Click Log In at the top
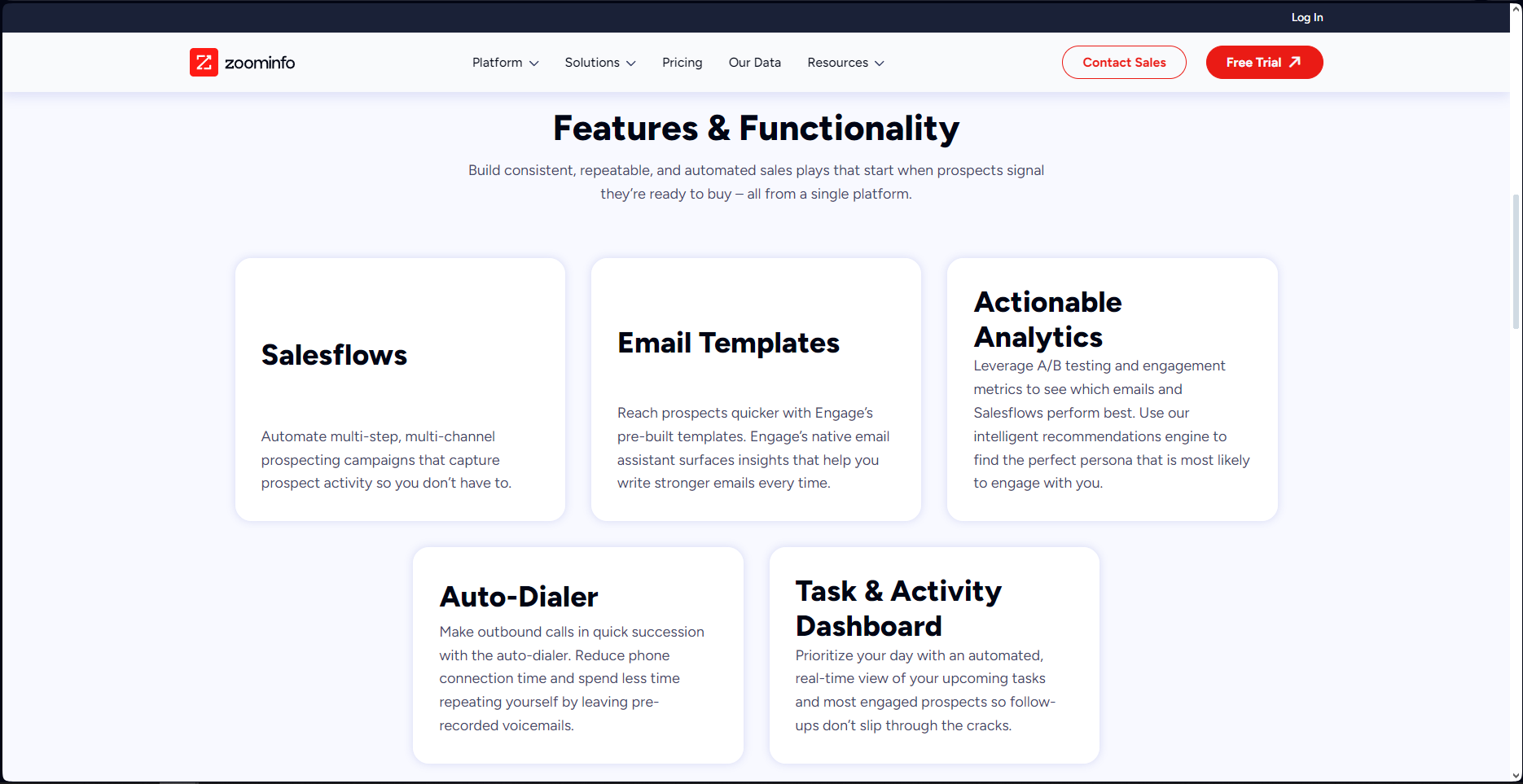Image resolution: width=1523 pixels, height=784 pixels. [x=1306, y=16]
